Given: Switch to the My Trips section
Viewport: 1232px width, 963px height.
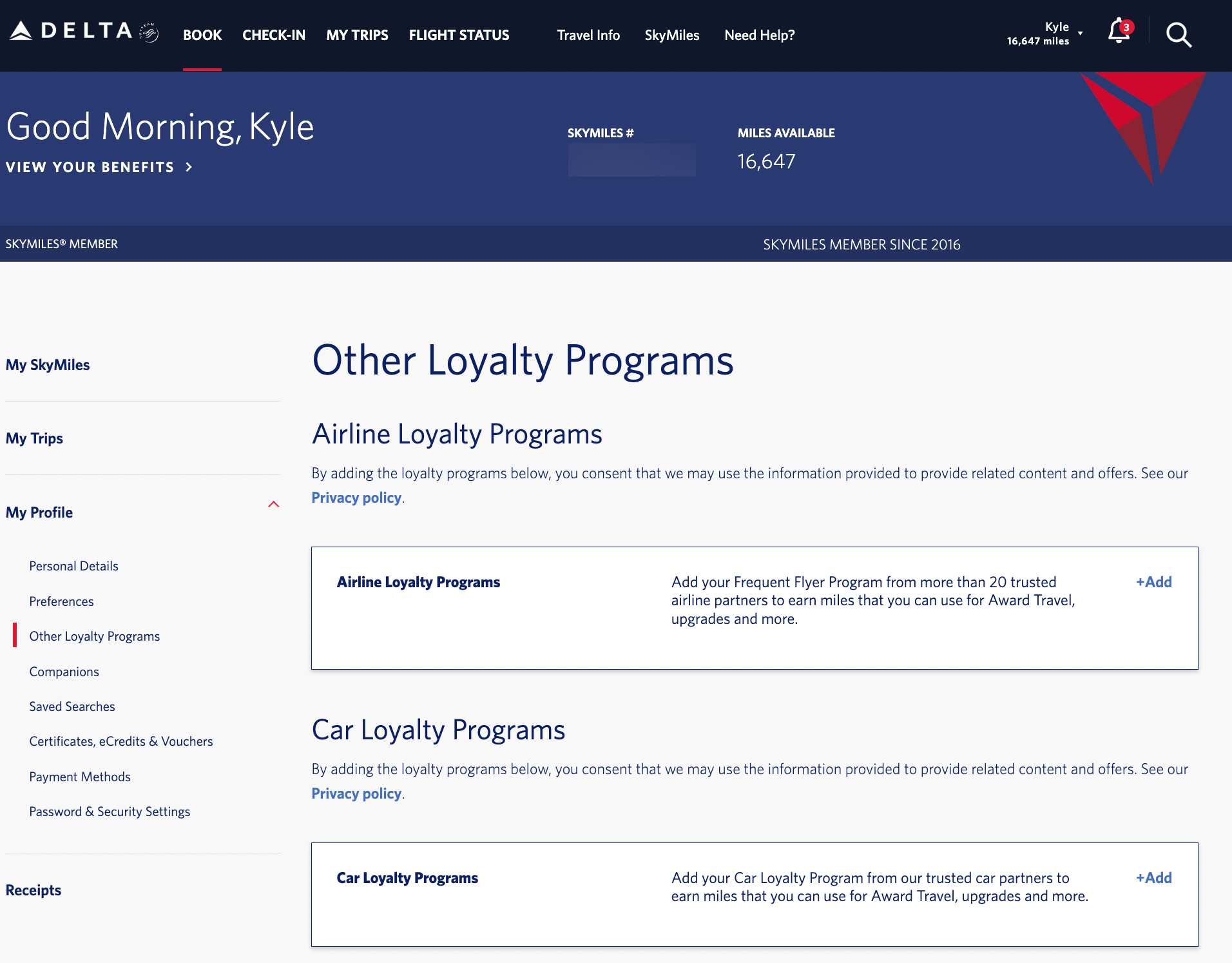Looking at the screenshot, I should (34, 438).
